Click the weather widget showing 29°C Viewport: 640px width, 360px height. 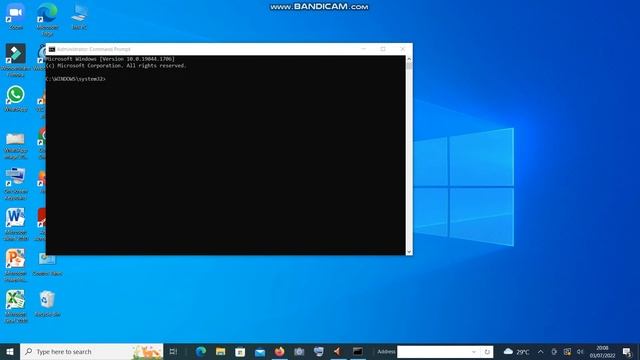click(x=516, y=351)
